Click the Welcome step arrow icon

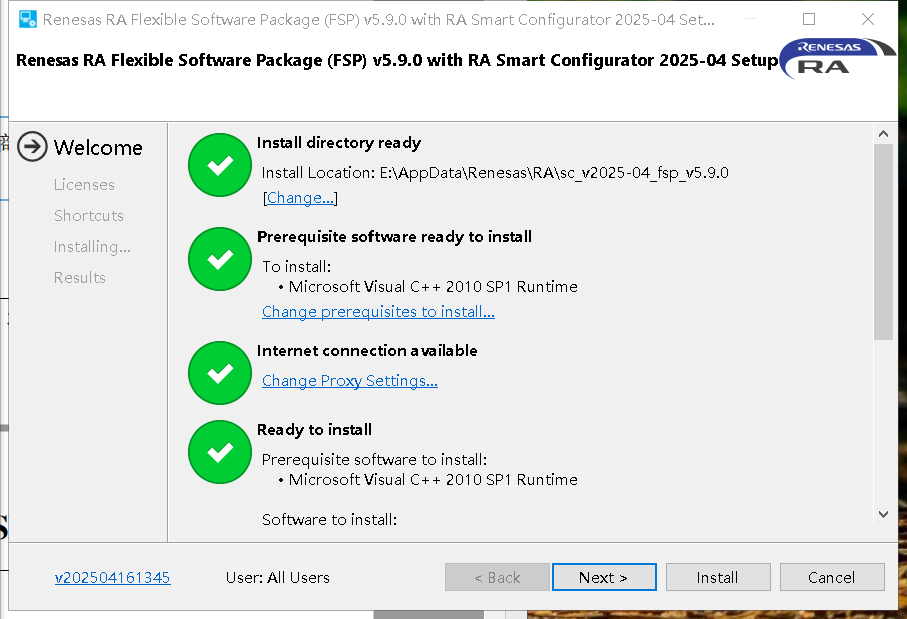coord(32,147)
